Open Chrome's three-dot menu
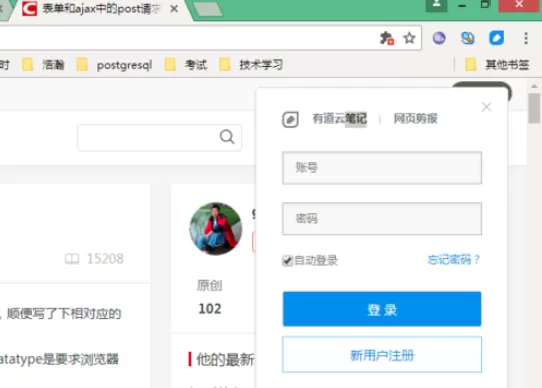The width and height of the screenshot is (542, 388). pos(526,38)
